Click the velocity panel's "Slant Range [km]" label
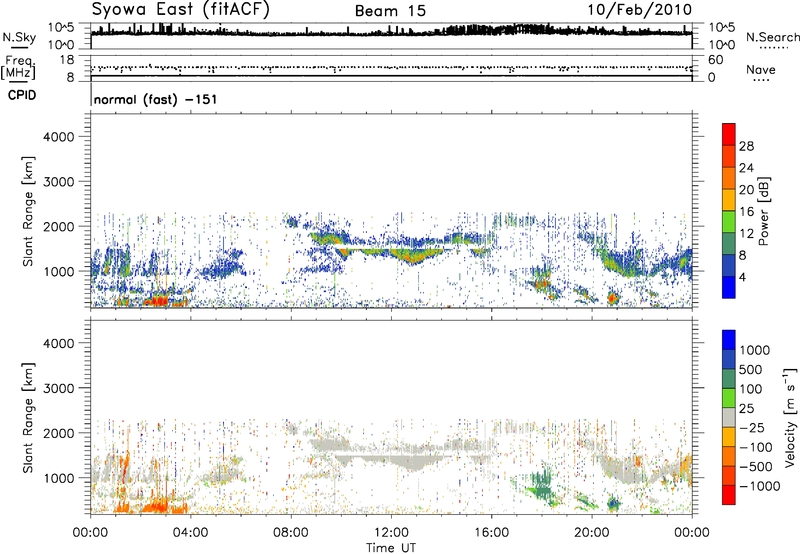The image size is (800, 554). coord(28,418)
